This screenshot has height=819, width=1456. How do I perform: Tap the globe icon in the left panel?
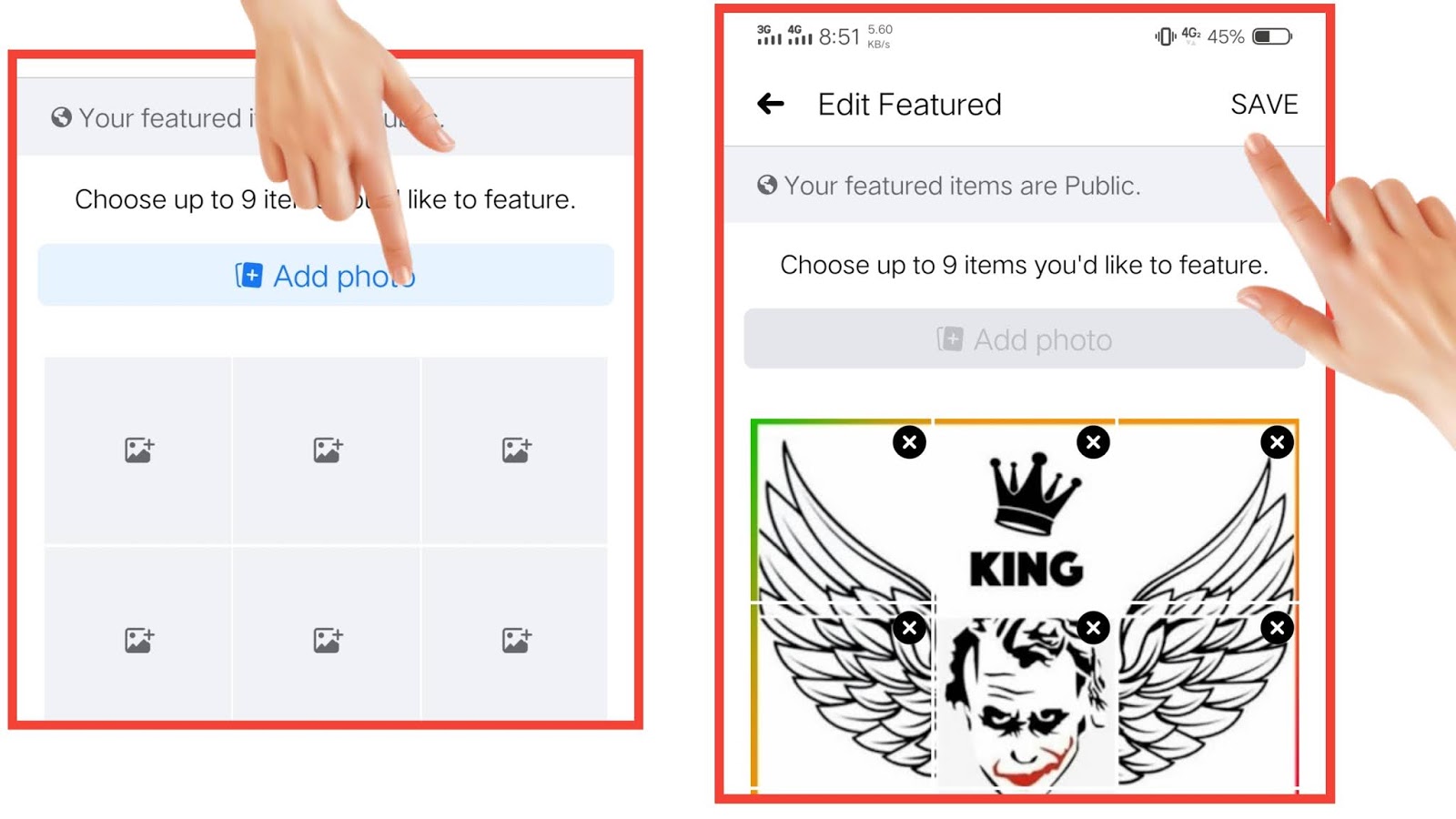click(61, 117)
